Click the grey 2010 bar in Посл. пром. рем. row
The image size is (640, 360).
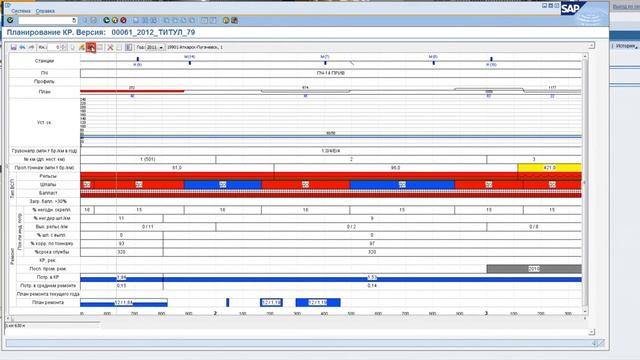coord(534,269)
